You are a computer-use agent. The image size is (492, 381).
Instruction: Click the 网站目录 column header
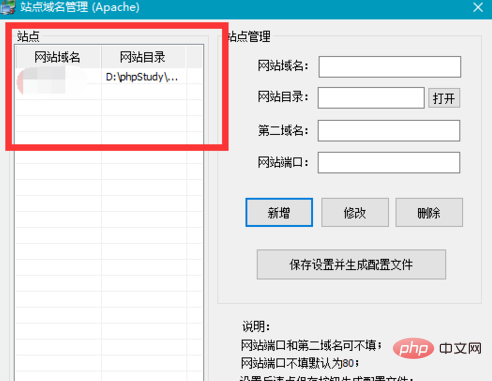(143, 57)
